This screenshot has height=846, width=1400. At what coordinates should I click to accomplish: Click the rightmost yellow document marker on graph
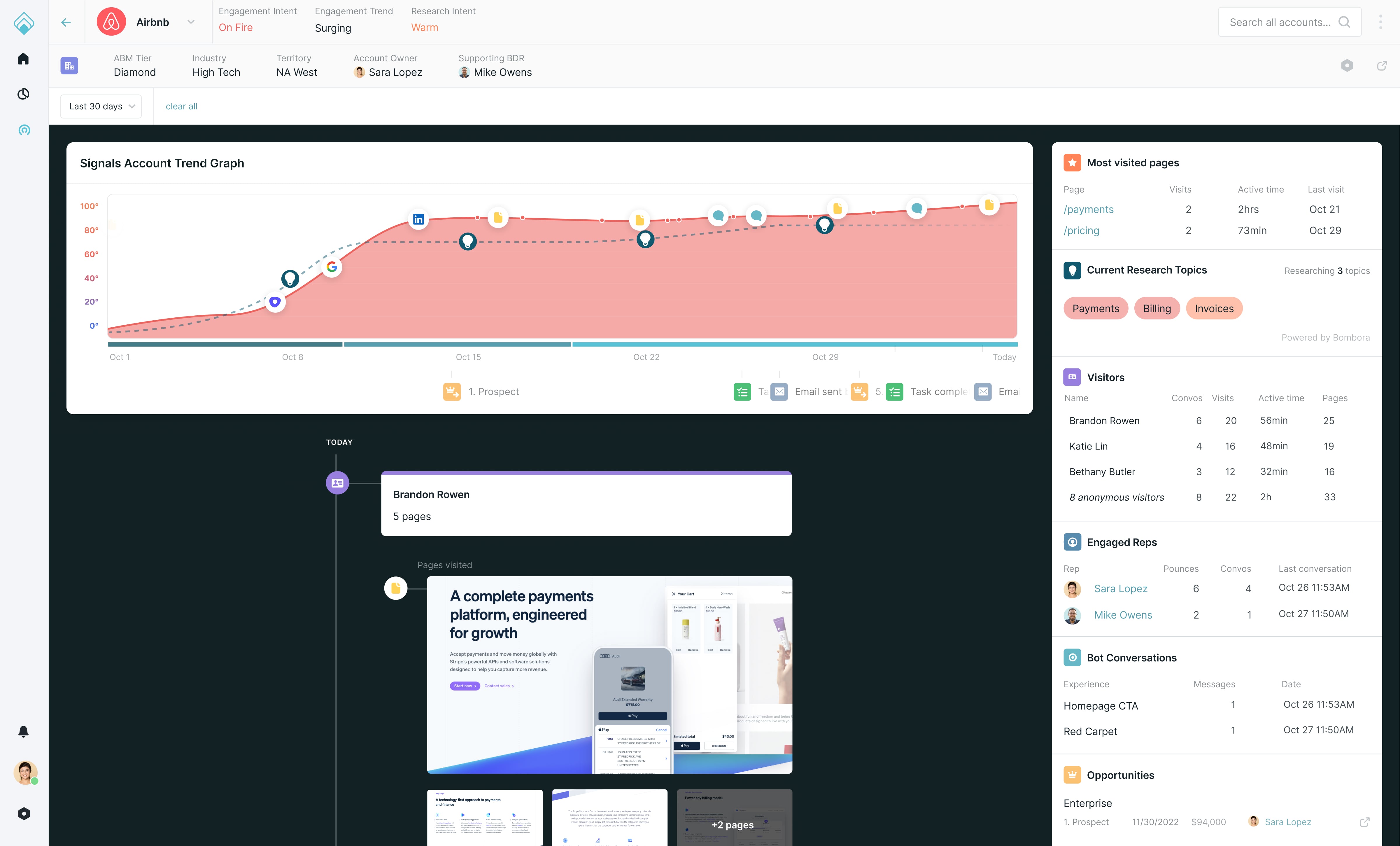(x=989, y=205)
